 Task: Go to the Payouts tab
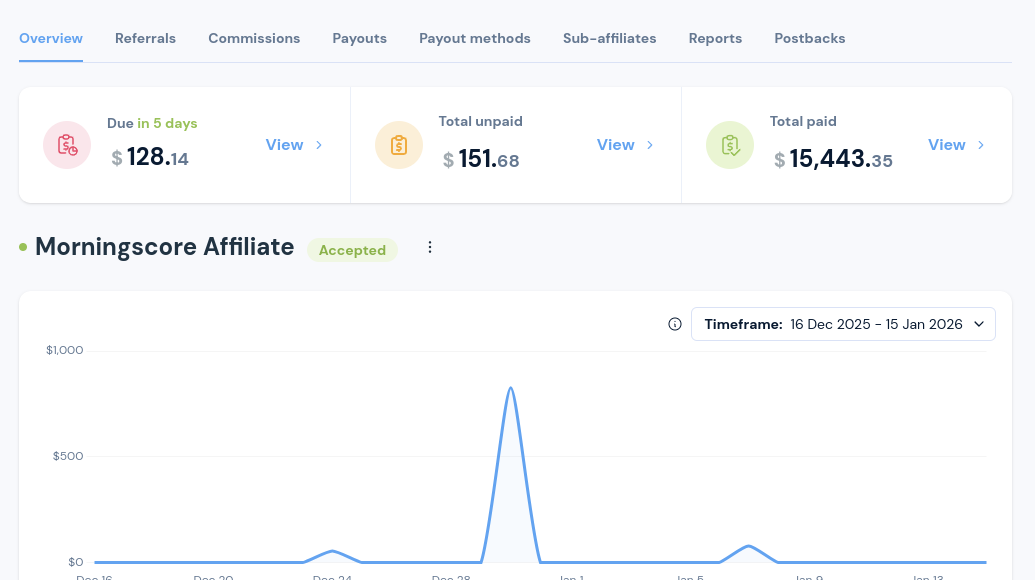(359, 38)
